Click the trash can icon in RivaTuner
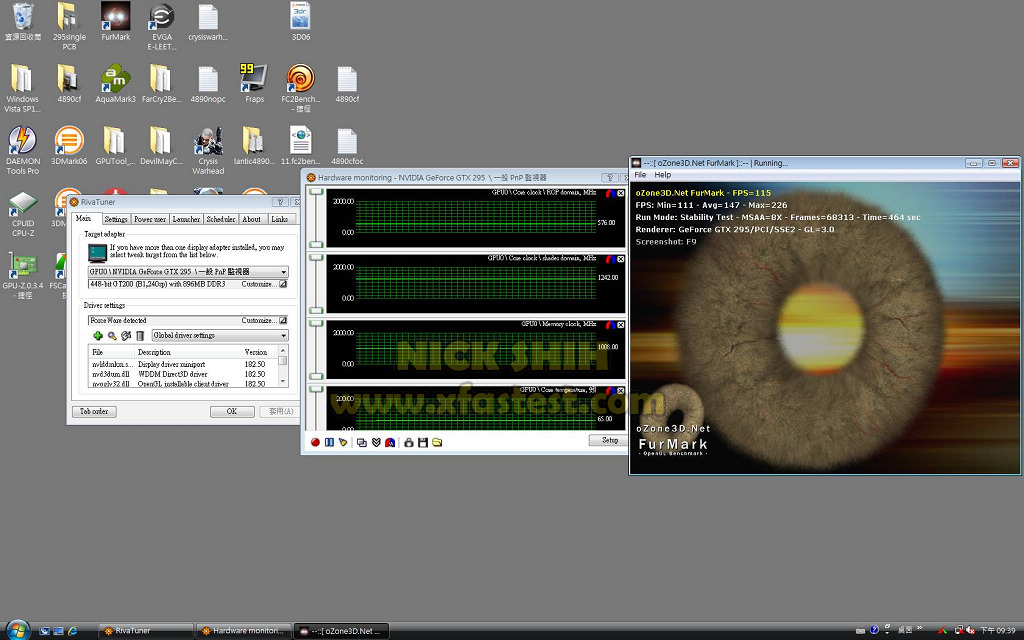Viewport: 1024px width, 640px height. click(140, 336)
